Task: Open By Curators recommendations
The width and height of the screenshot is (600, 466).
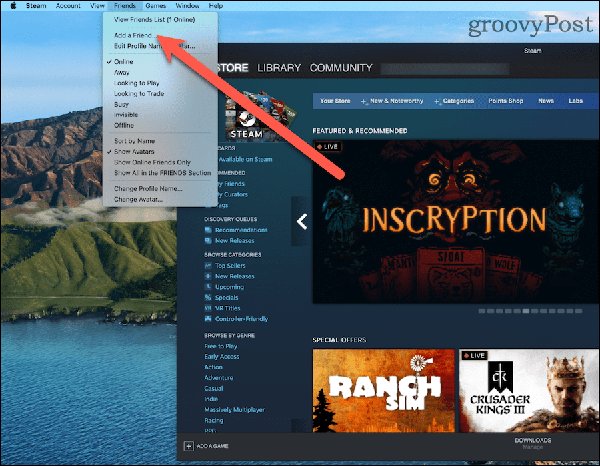Action: tap(233, 195)
